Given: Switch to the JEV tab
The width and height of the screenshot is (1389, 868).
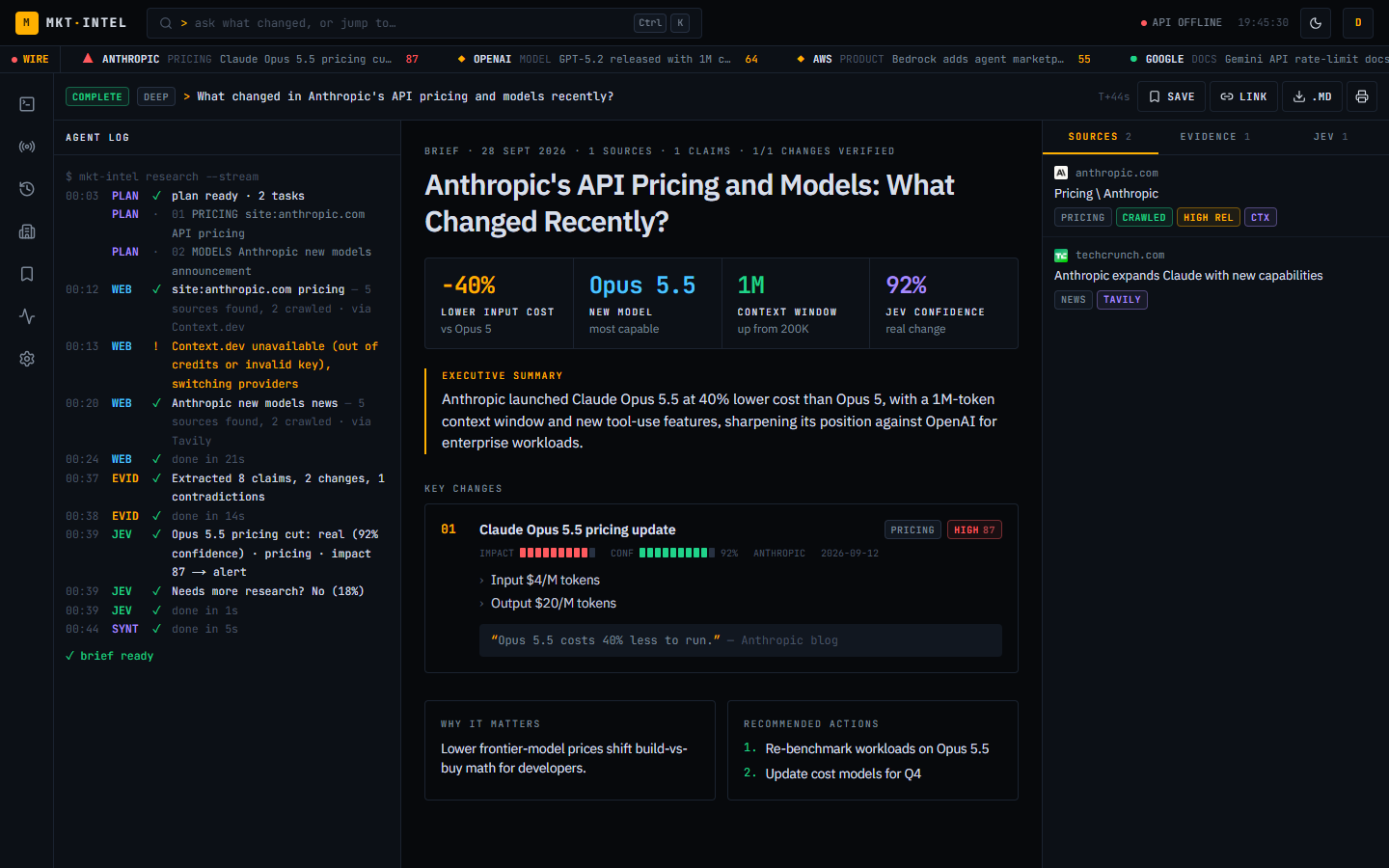Looking at the screenshot, I should 1331,137.
